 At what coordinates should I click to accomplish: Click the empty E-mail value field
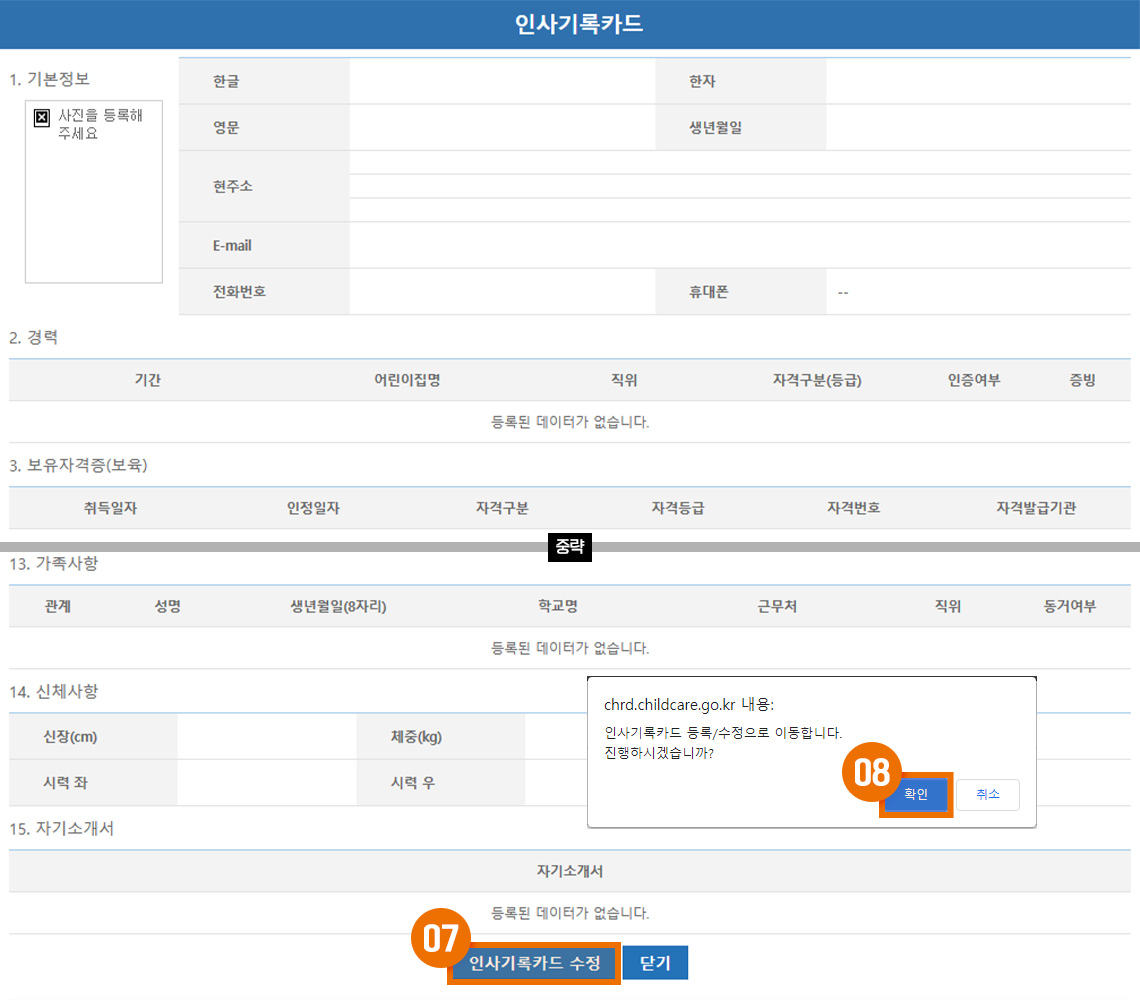740,245
